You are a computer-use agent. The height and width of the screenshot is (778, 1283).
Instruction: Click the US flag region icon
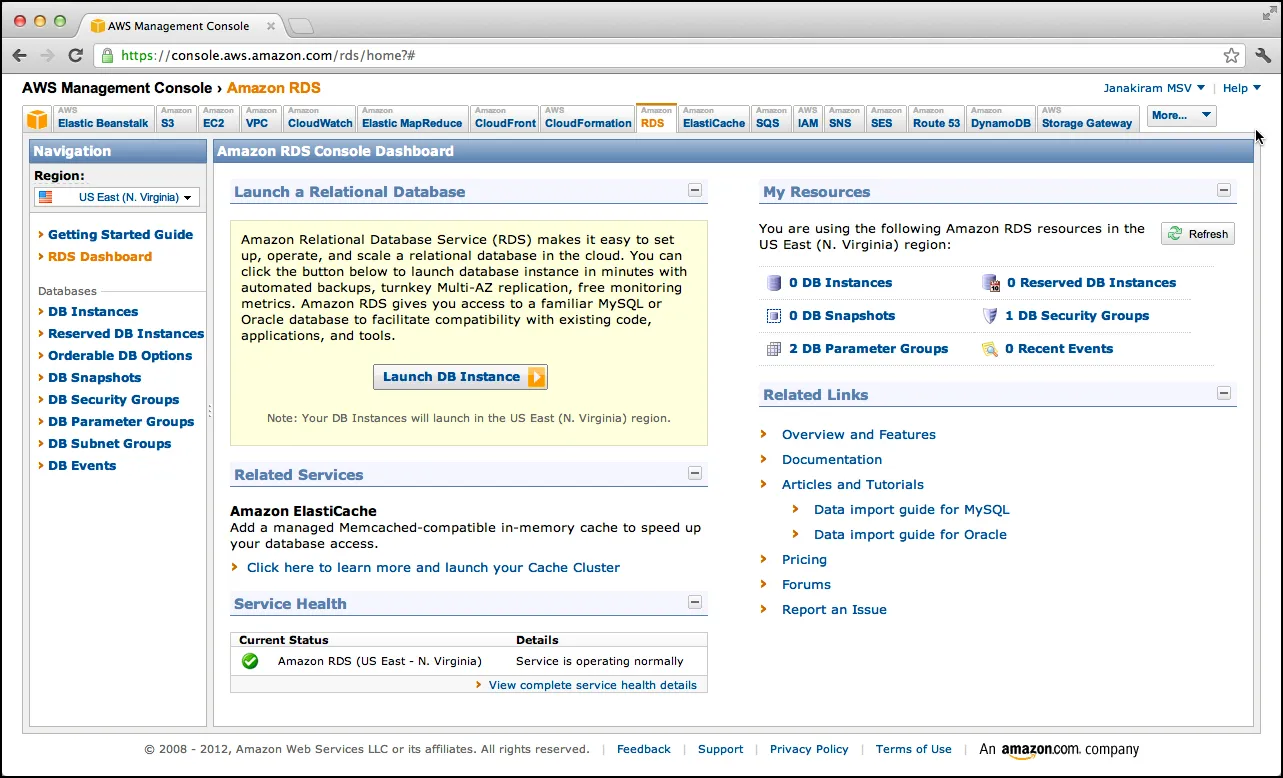click(x=46, y=198)
